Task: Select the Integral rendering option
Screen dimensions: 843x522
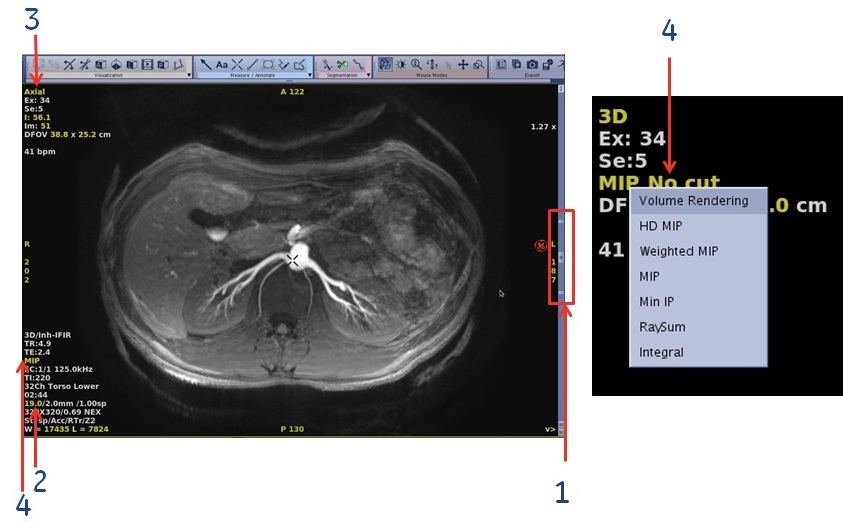Action: pos(661,352)
